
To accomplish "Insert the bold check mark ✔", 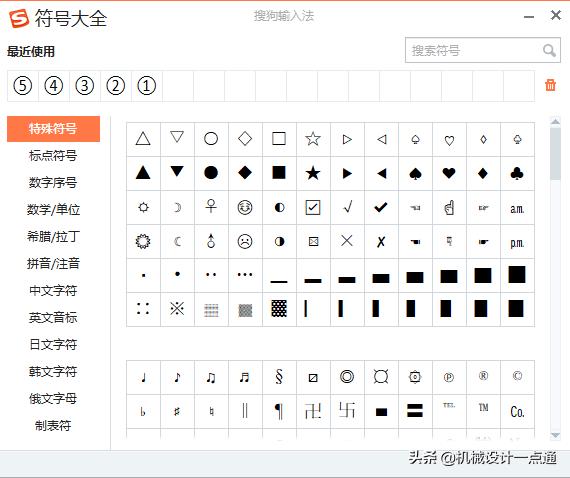I will [x=381, y=207].
